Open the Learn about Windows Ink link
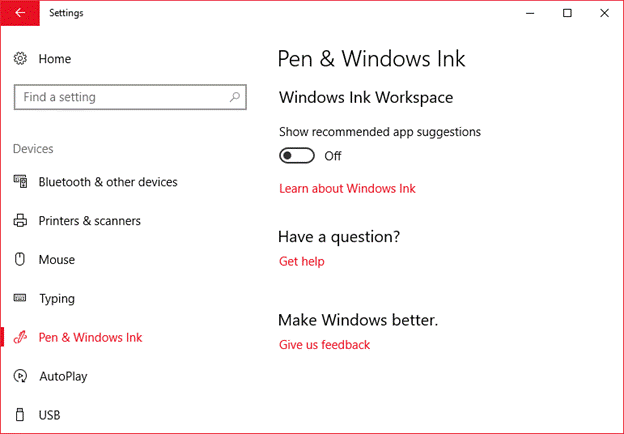This screenshot has height=434, width=624. (x=347, y=188)
